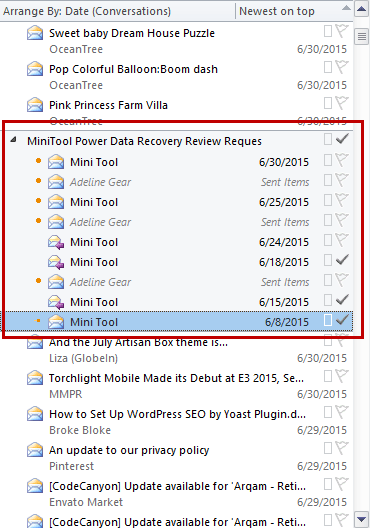Click replied-mail icon for Mini Tool 6/24/2015
Image resolution: width=370 pixels, height=528 pixels.
point(56,242)
